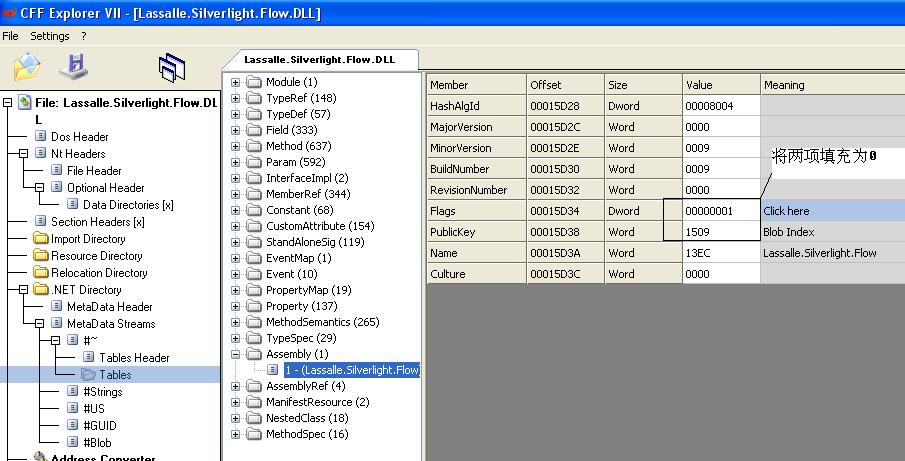Click the StandAloneSig (119) folder icon
Screen dimensions: 905x461
pyautogui.click(x=254, y=242)
